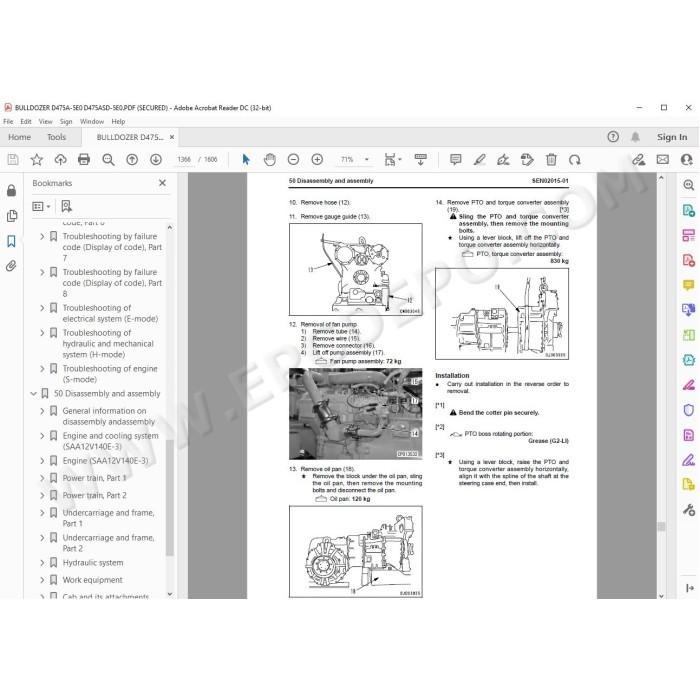Upload file to cloud icon

click(x=60, y=159)
